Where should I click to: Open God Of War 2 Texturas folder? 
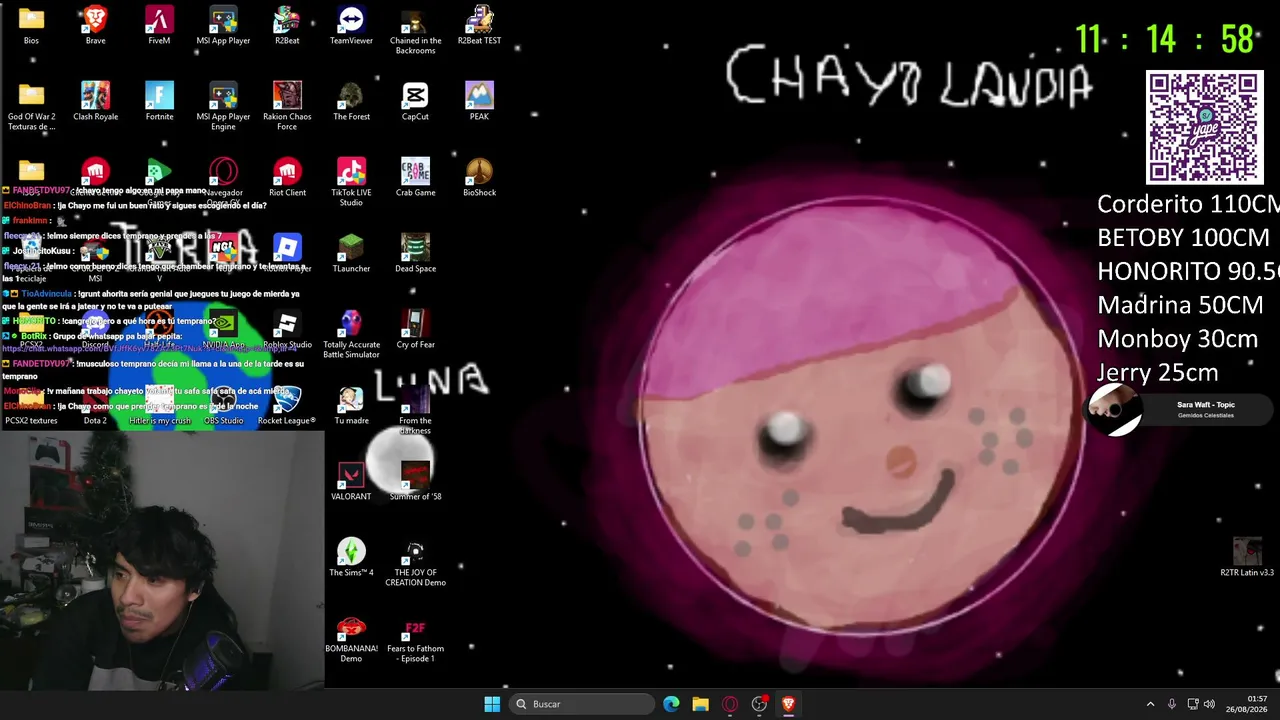point(31,106)
